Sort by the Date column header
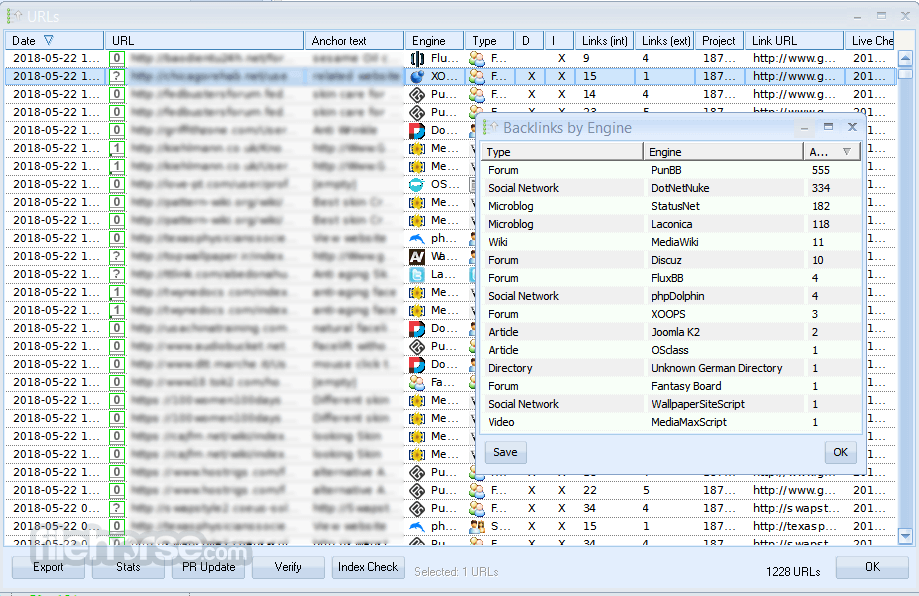Screen dimensions: 919x596 pos(55,40)
